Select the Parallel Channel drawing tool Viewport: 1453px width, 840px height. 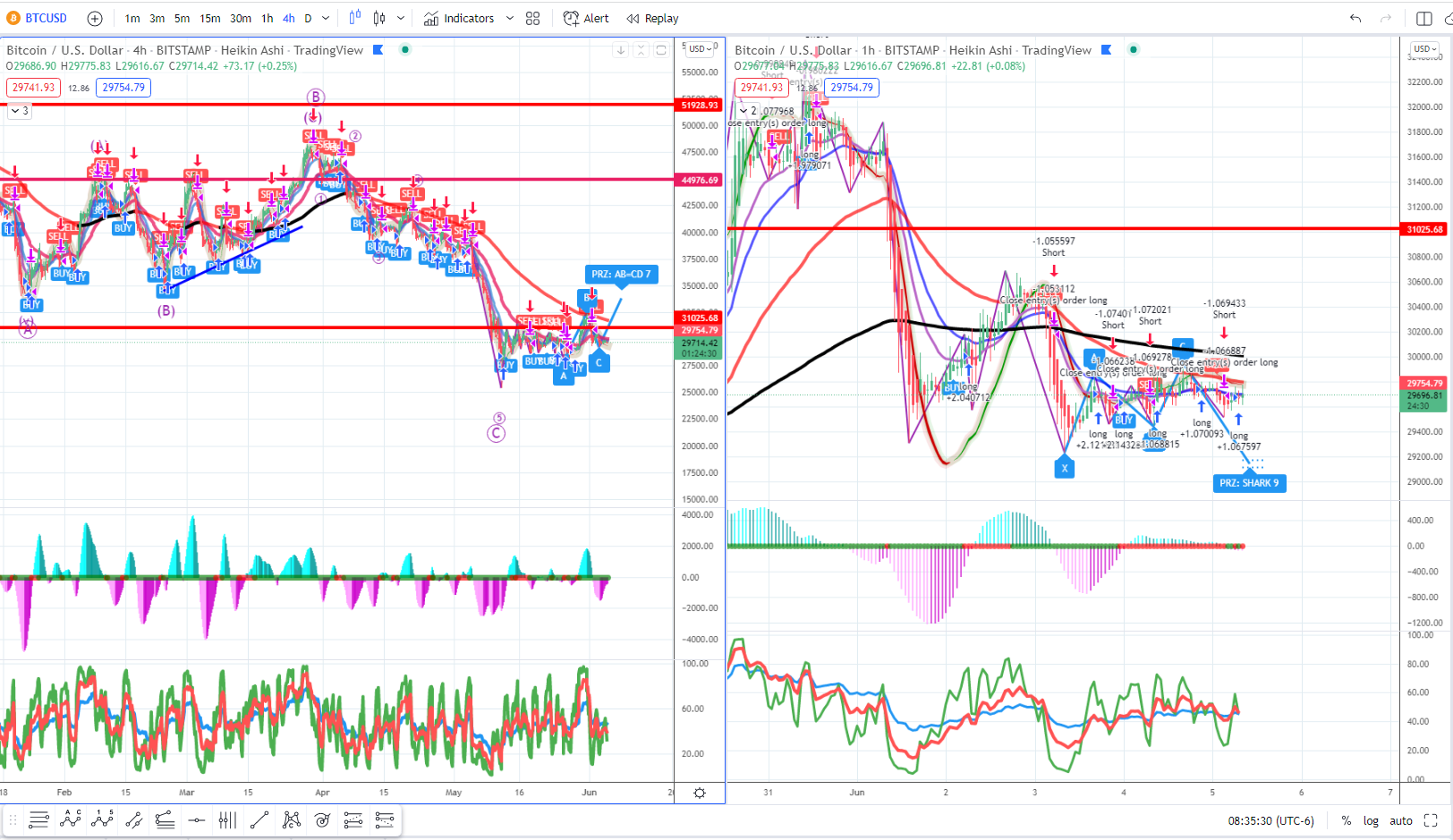133,819
